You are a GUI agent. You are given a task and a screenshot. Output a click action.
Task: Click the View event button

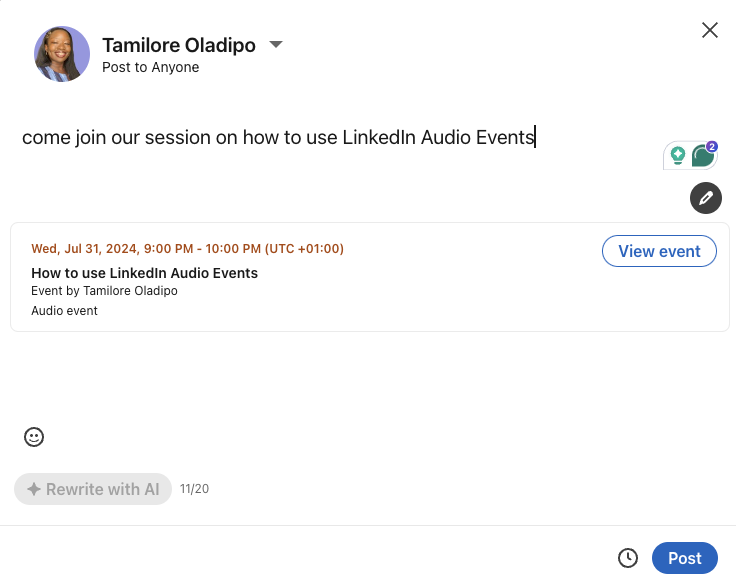pyautogui.click(x=659, y=251)
